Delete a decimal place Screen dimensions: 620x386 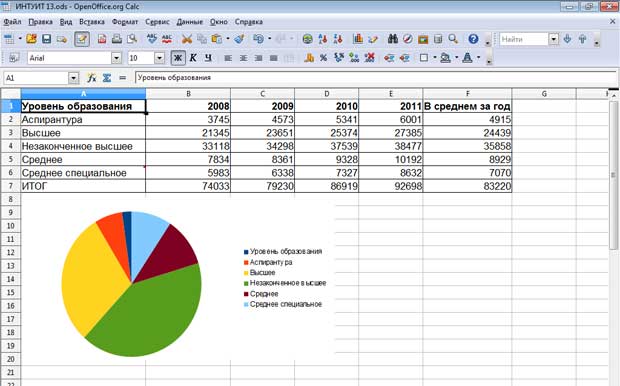369,58
